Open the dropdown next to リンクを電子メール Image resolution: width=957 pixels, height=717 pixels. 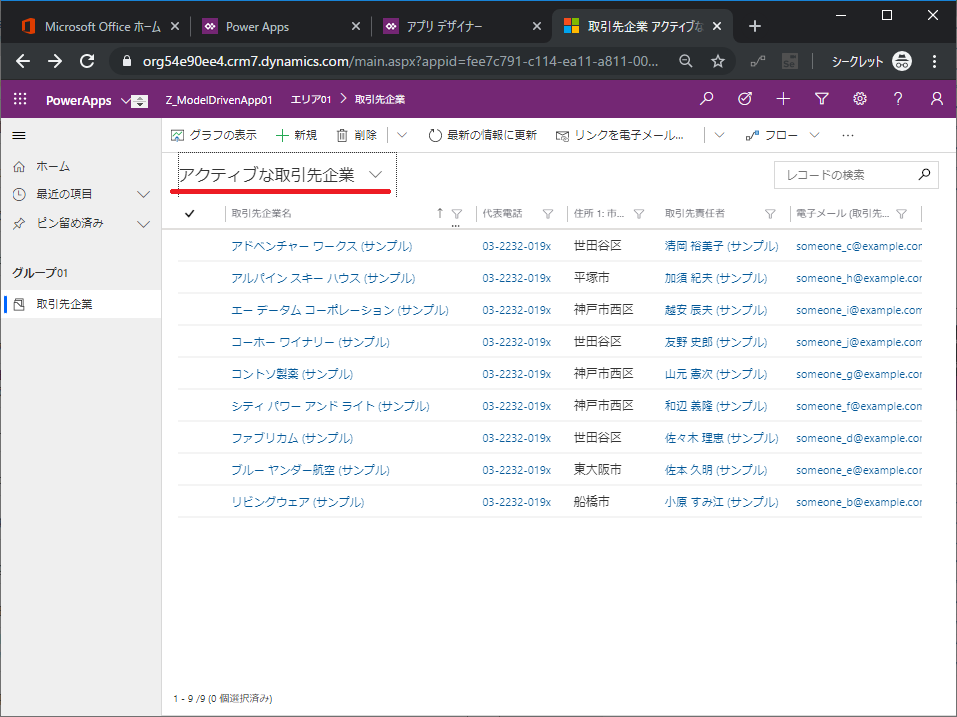719,135
